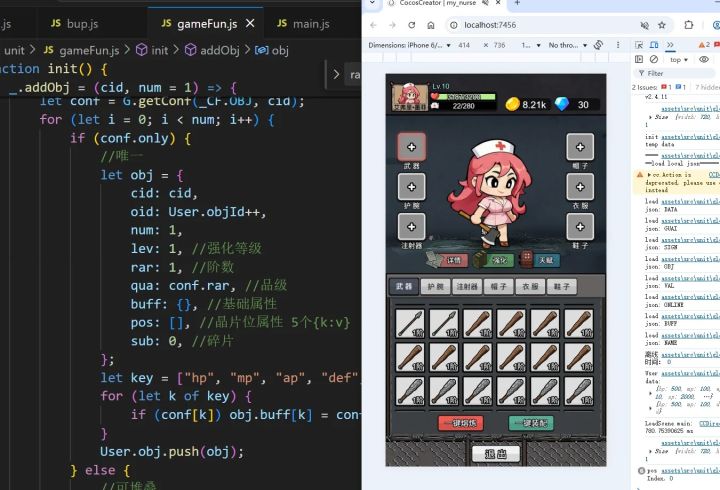Image resolution: width=720 pixels, height=490 pixels.
Task: Click the 注射器 syringe equip slot plus
Action: pyautogui.click(x=411, y=227)
